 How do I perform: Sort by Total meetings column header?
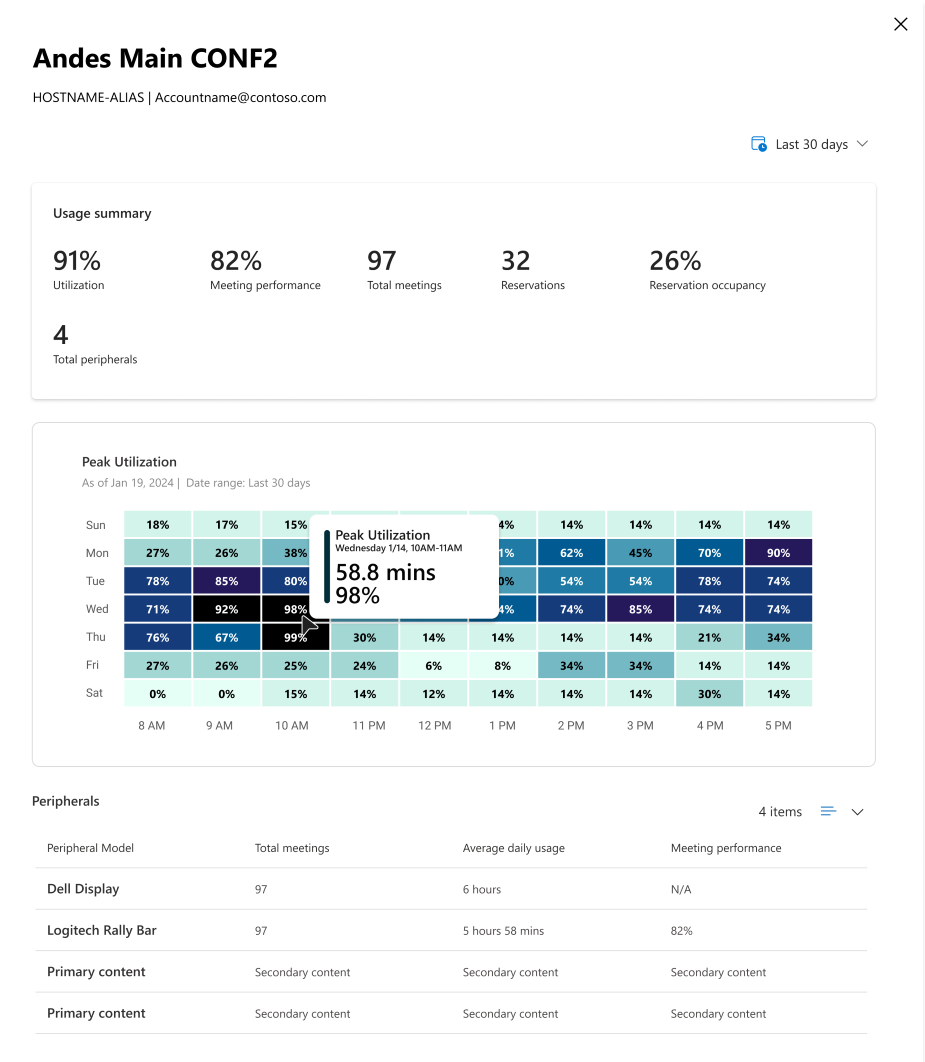coord(292,848)
